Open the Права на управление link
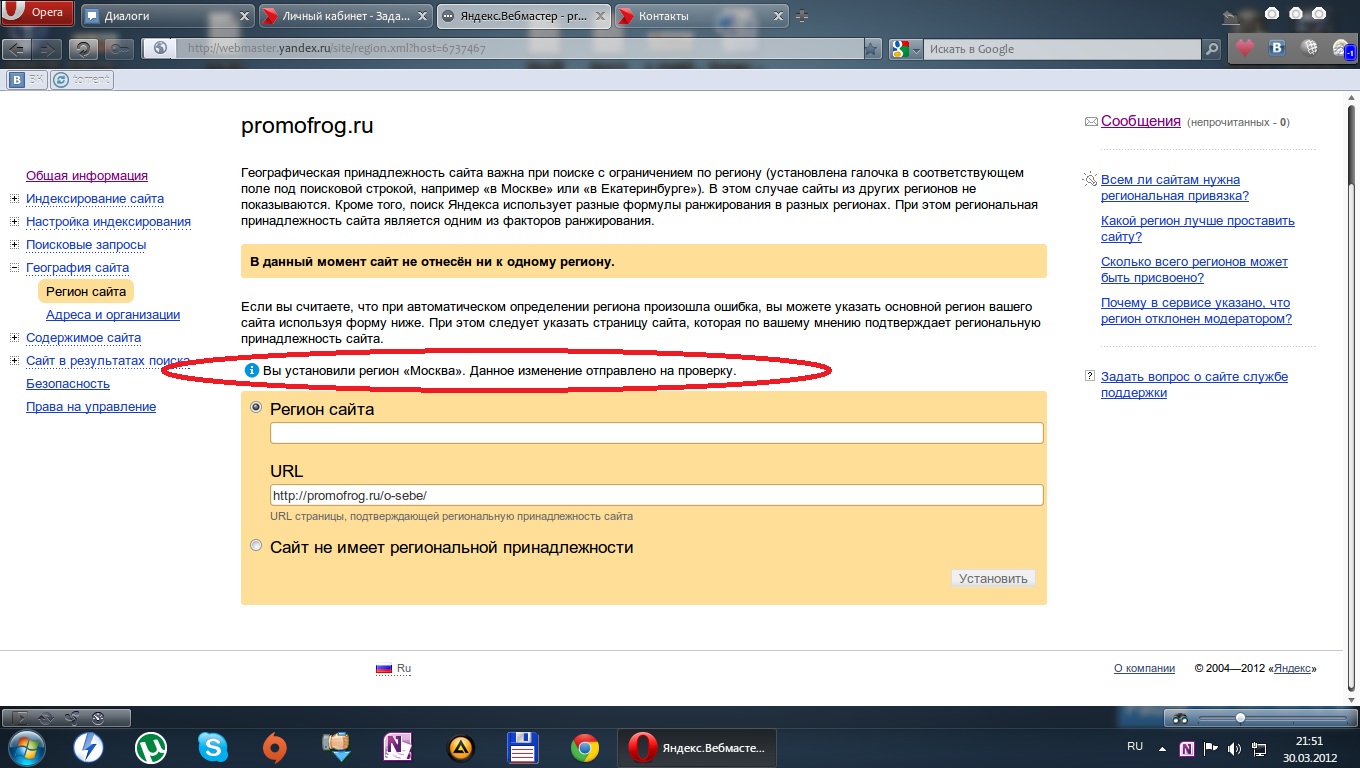 pos(91,407)
